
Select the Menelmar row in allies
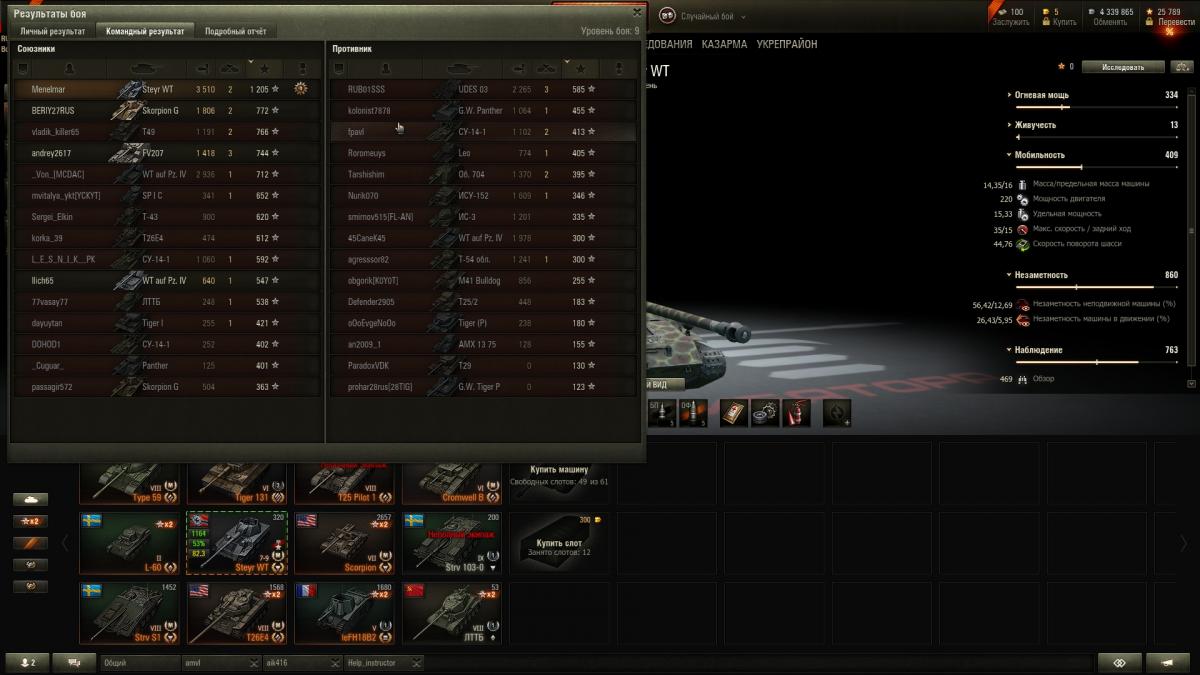coord(167,89)
